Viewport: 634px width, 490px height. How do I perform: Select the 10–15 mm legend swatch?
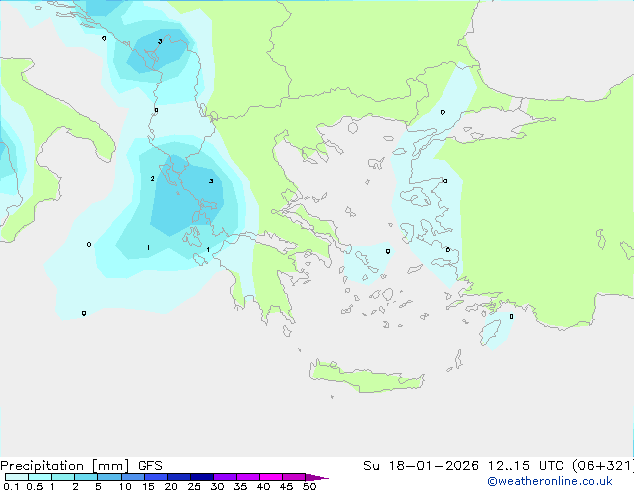132,477
